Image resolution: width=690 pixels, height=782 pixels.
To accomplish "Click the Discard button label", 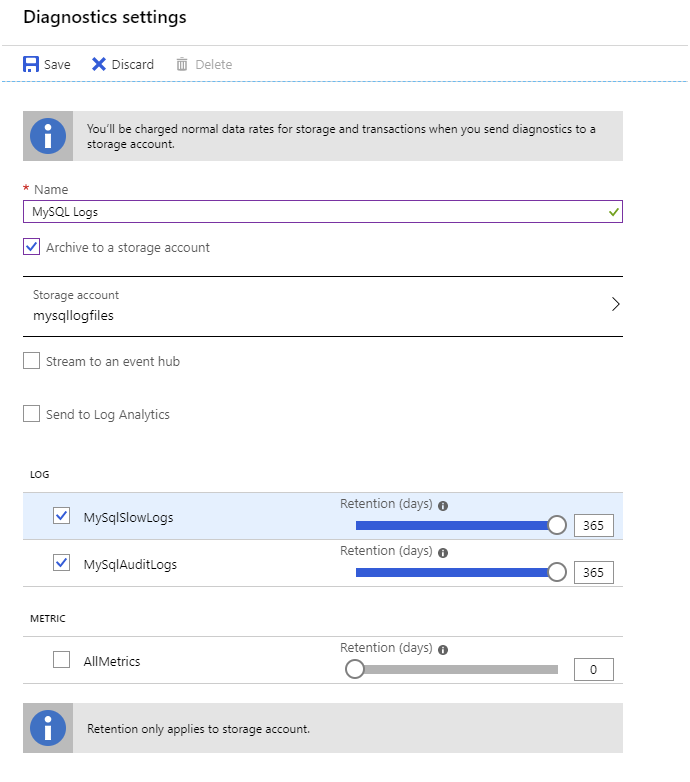I will (133, 65).
